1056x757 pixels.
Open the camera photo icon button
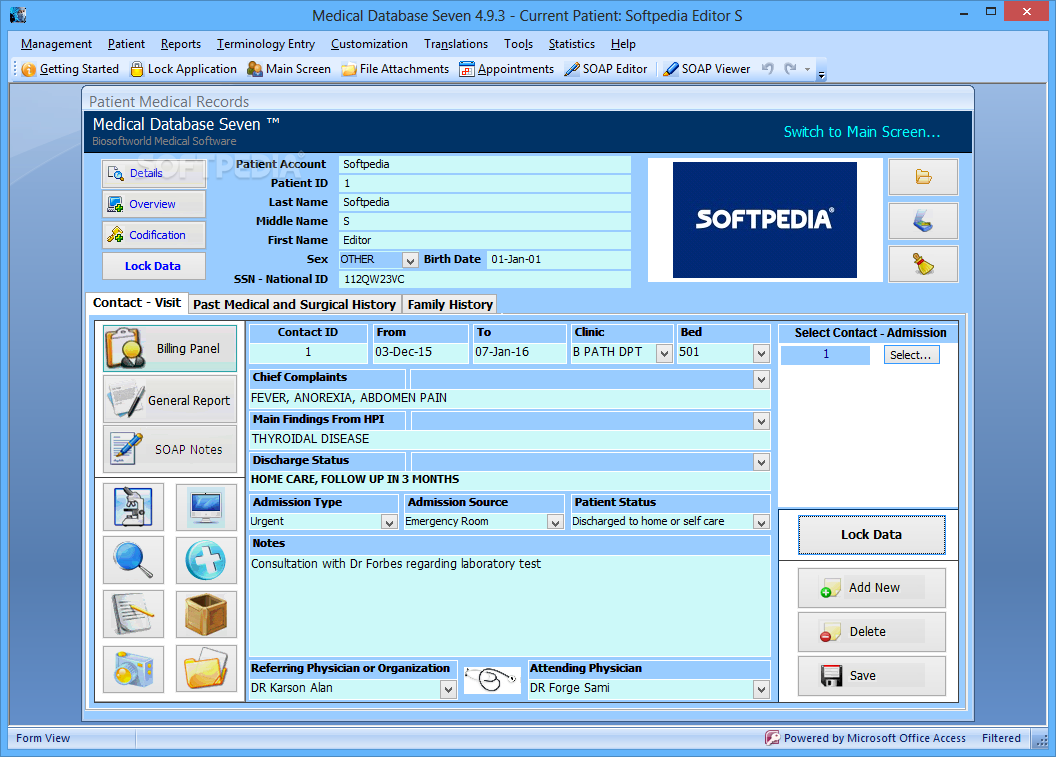(133, 669)
